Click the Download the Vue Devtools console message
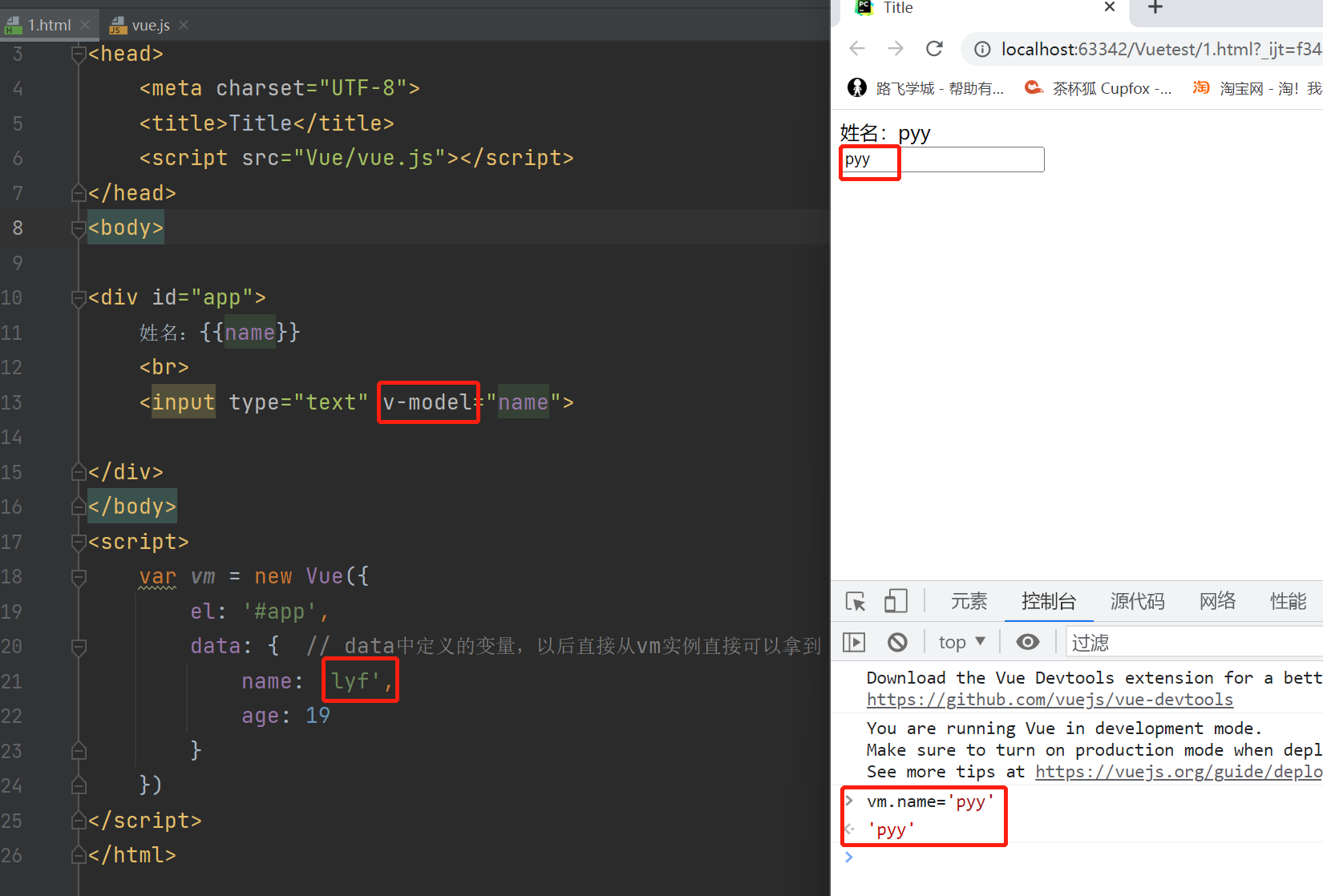1323x896 pixels. tap(1094, 678)
